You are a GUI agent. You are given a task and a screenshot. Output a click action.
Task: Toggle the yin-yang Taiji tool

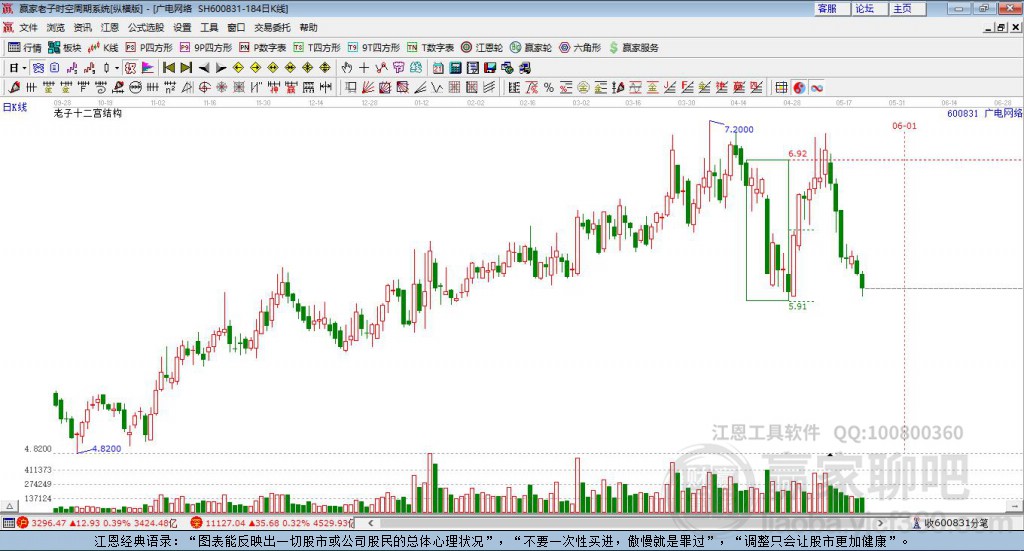point(799,87)
